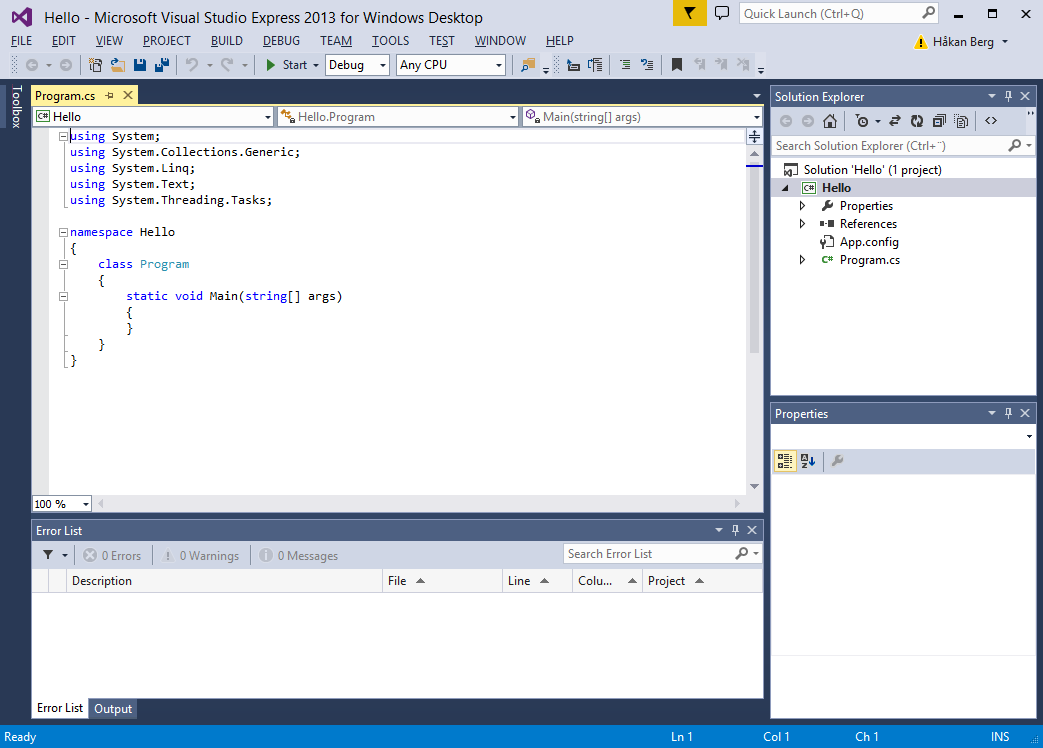Viewport: 1043px width, 748px height.
Task: Click the editor scroll down arrow
Action: 754,486
